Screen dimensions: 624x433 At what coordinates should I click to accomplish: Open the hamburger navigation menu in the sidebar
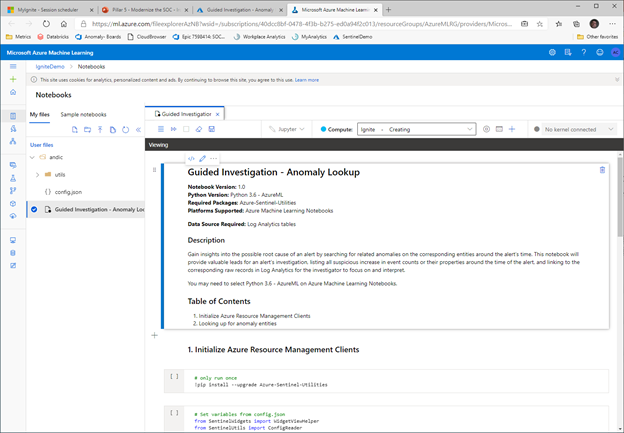click(13, 66)
